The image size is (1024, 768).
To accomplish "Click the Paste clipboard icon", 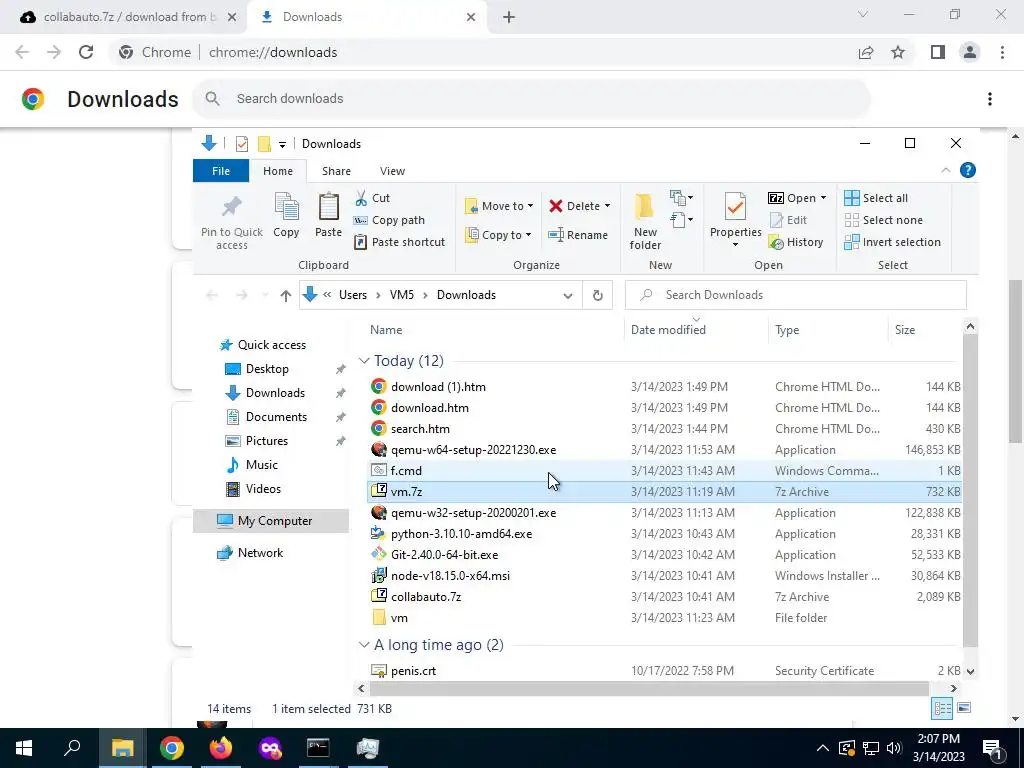I will pyautogui.click(x=328, y=208).
